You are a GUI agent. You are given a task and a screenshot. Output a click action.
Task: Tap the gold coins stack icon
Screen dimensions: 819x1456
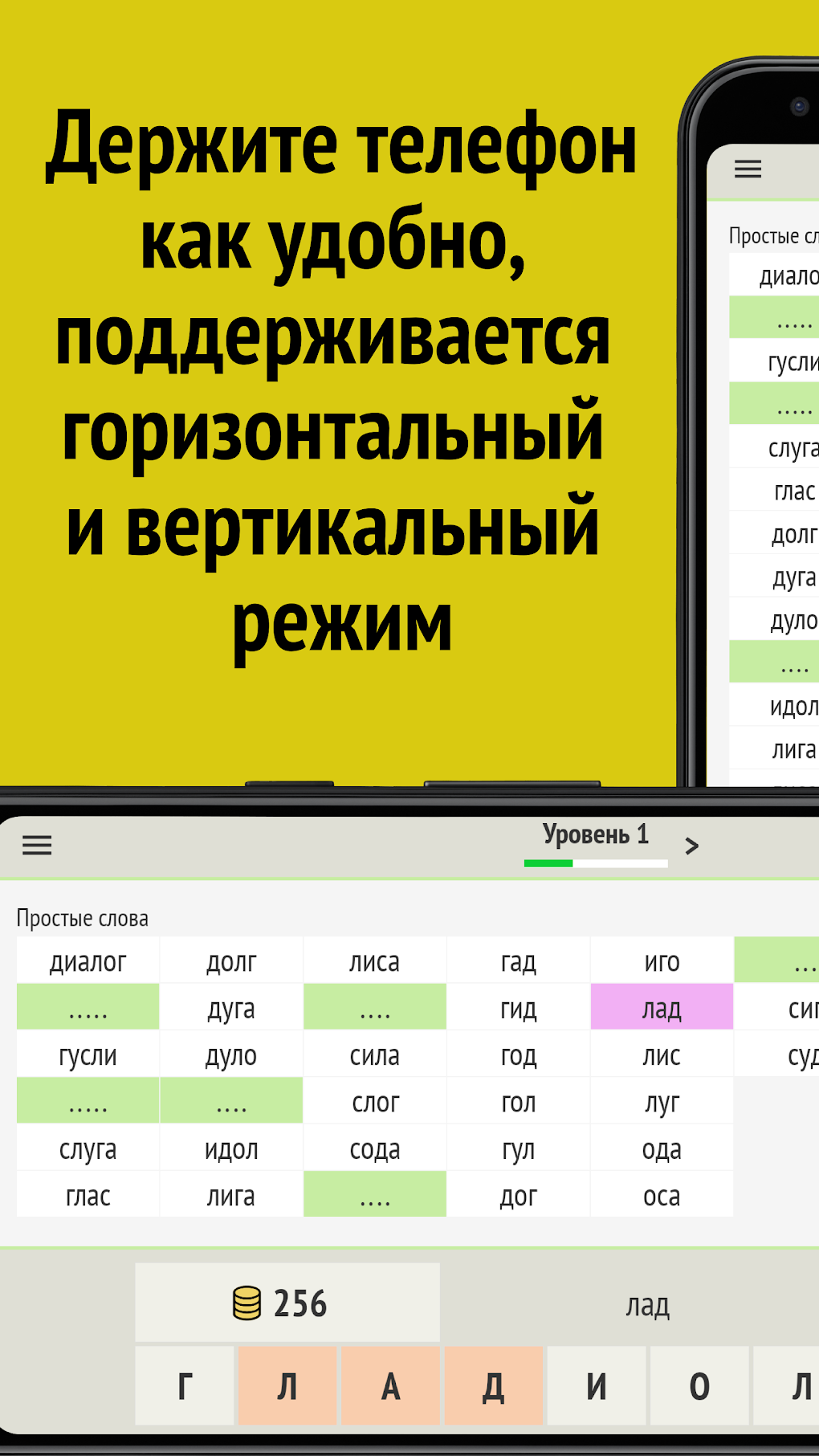pyautogui.click(x=247, y=1303)
